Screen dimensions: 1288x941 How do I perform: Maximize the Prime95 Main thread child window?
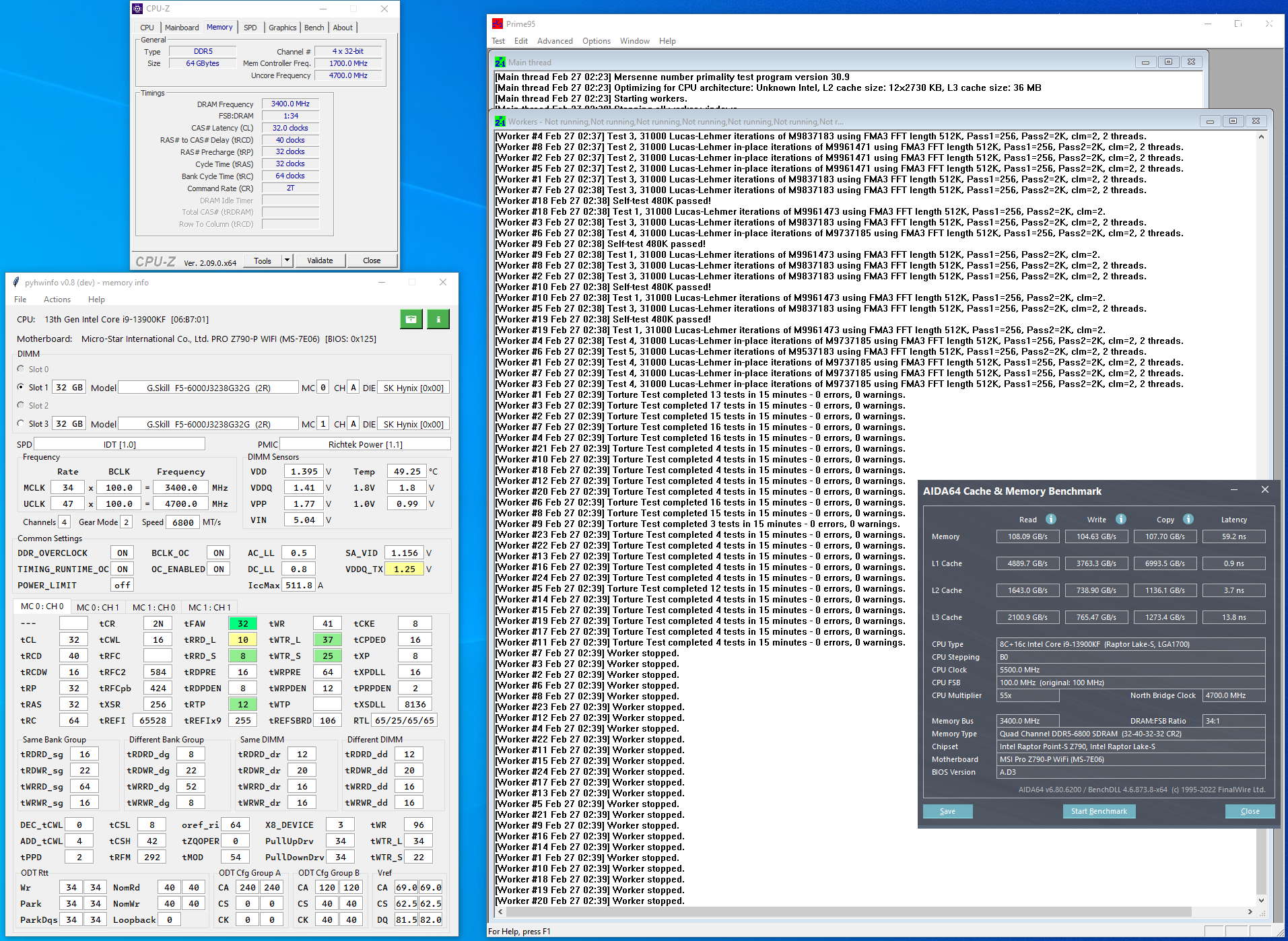1168,62
